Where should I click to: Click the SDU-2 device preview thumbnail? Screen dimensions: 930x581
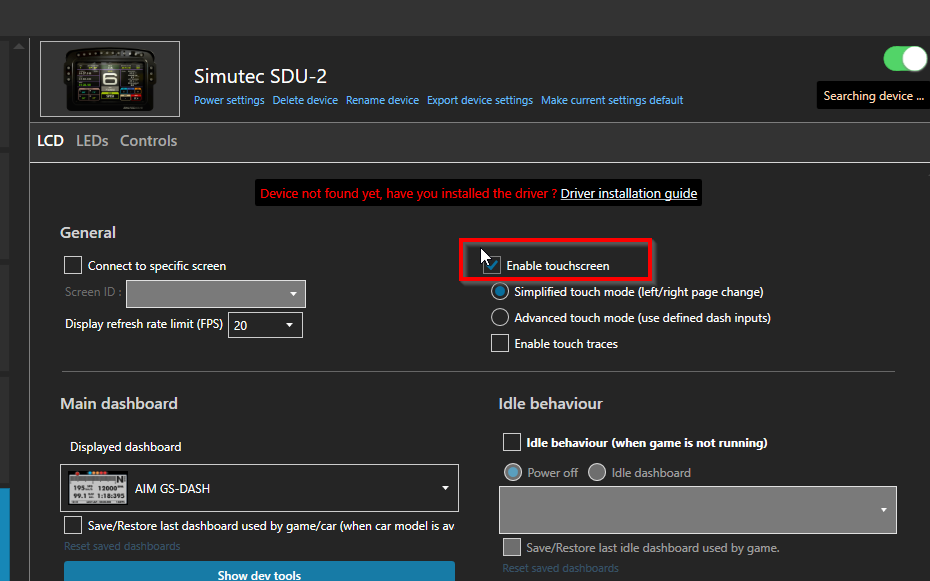click(108, 78)
